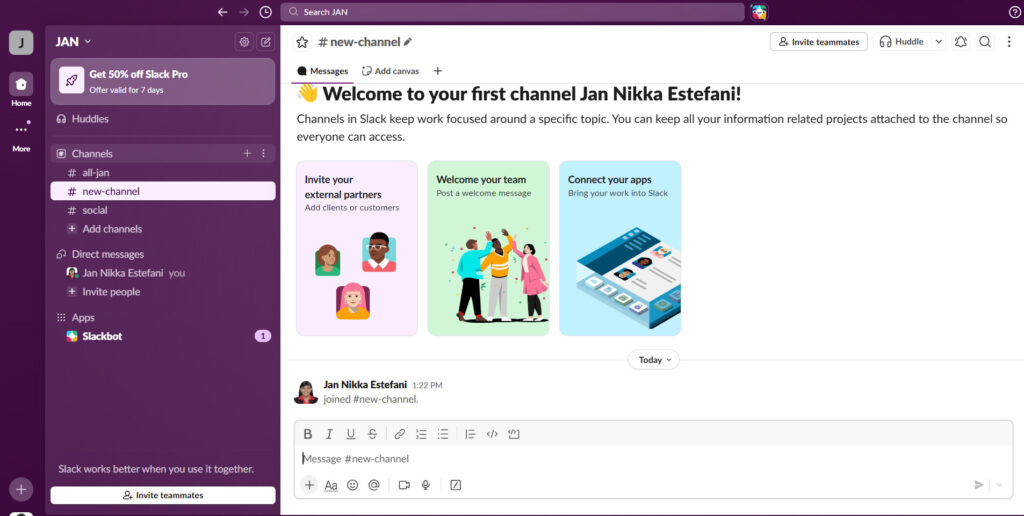Expand the Today date dropdown
The height and width of the screenshot is (516, 1024).
tap(654, 360)
